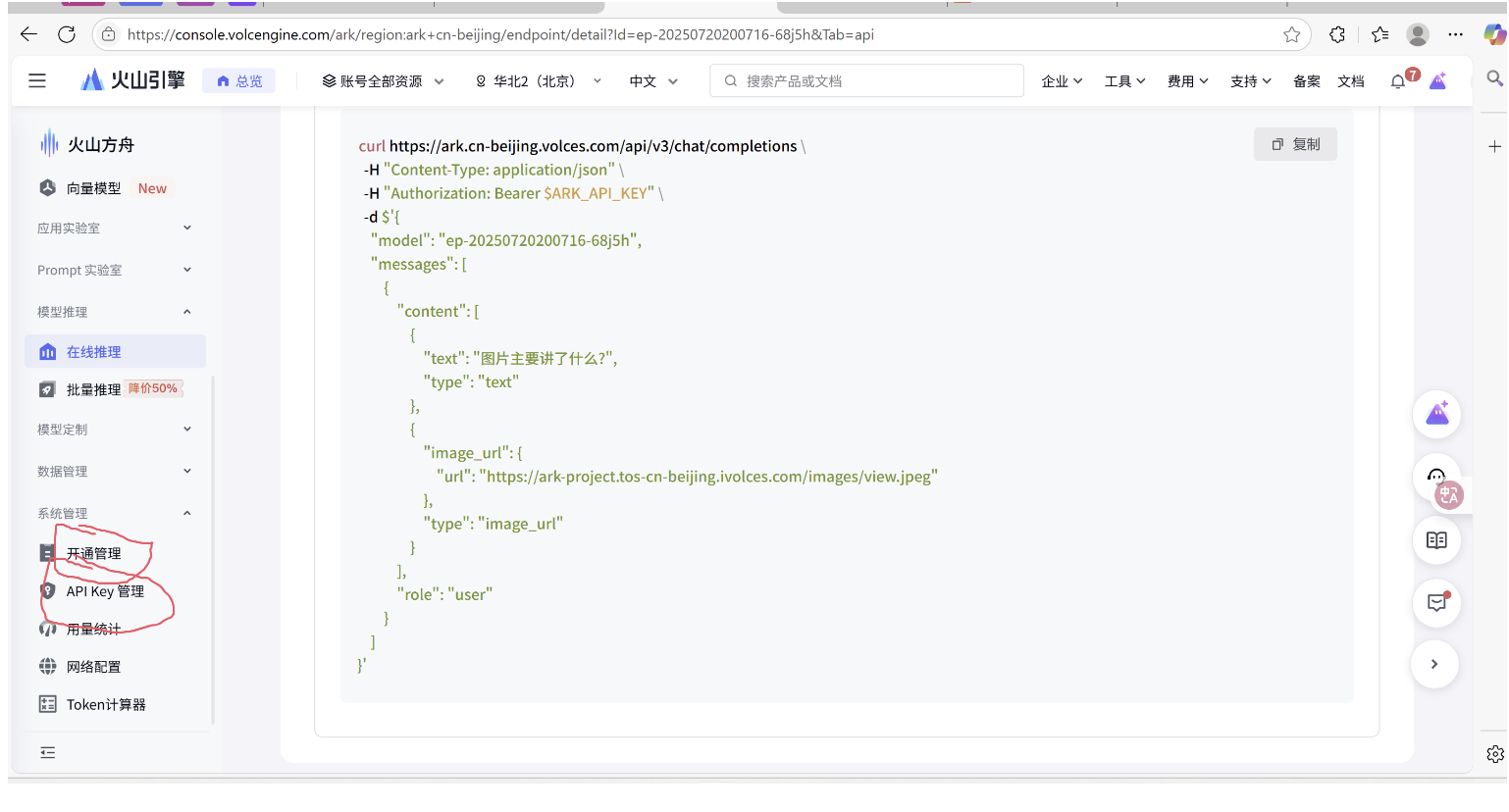1509x812 pixels.
Task: Open the browser three-dot settings menu
Action: (x=1456, y=34)
